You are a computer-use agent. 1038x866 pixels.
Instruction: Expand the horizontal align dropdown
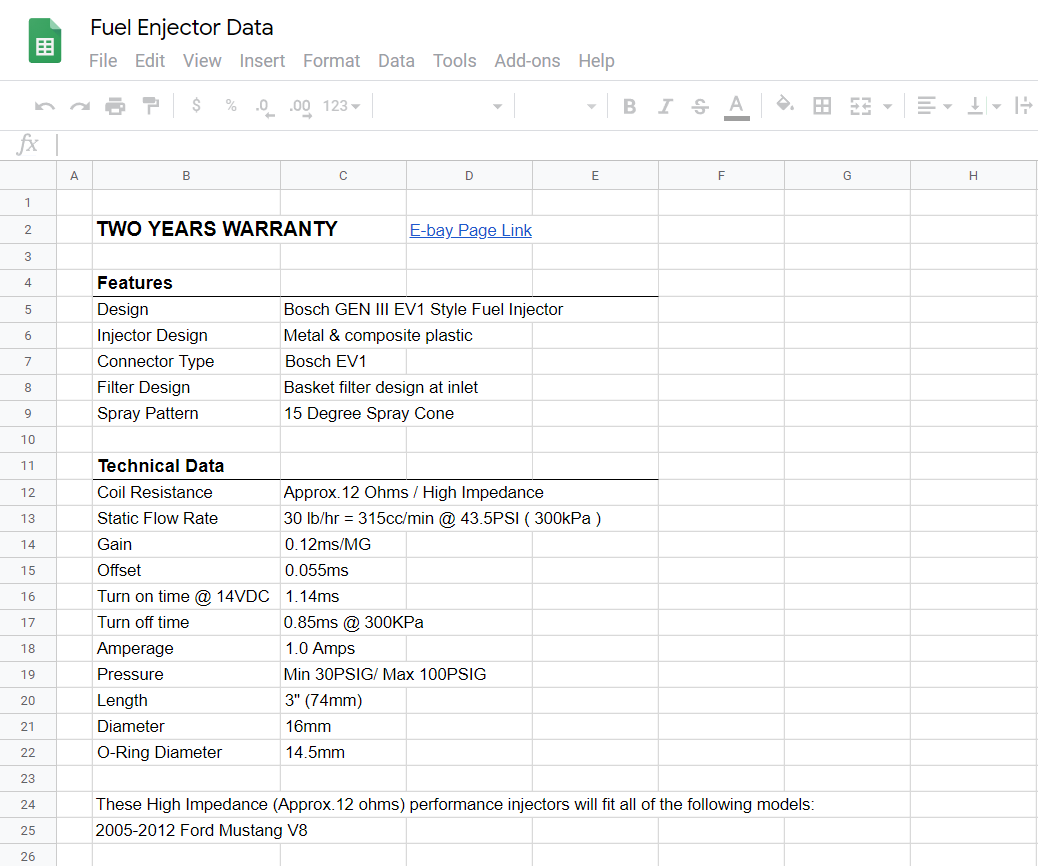(x=935, y=106)
